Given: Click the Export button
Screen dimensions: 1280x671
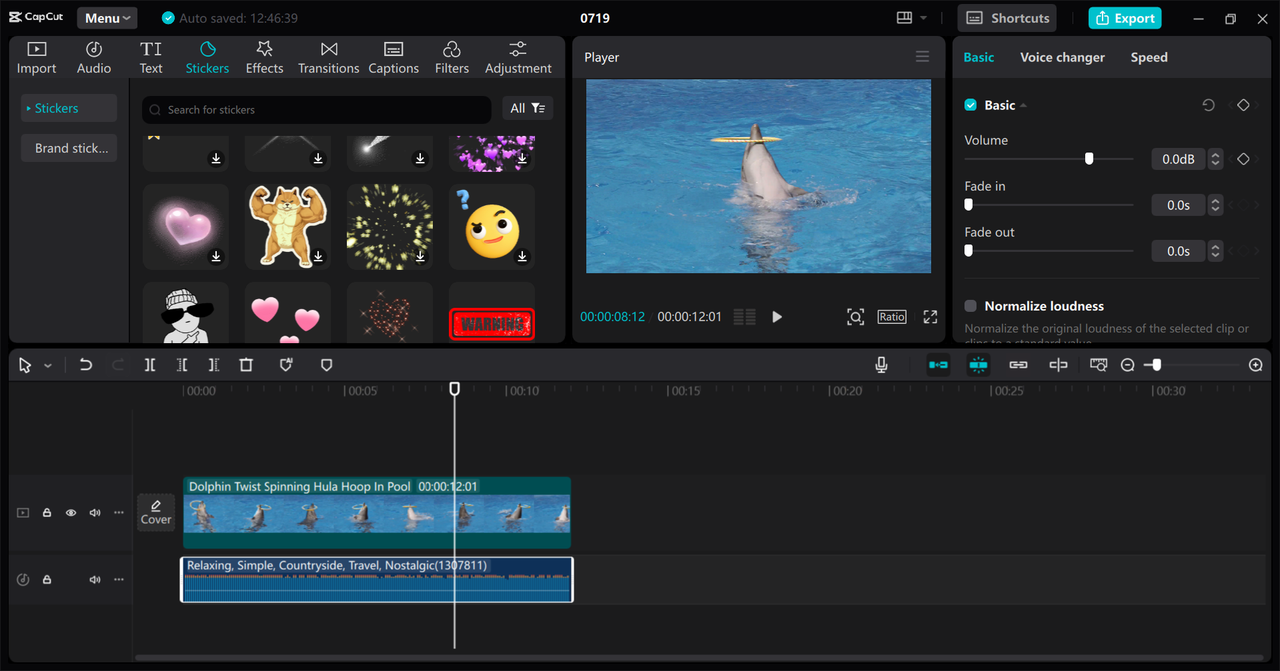Looking at the screenshot, I should pyautogui.click(x=1125, y=18).
